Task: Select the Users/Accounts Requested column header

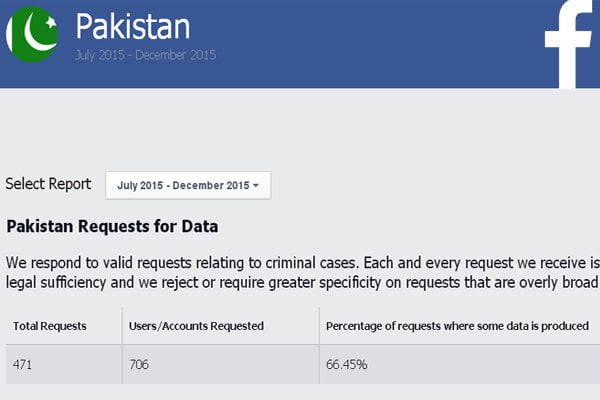Action: tap(196, 326)
